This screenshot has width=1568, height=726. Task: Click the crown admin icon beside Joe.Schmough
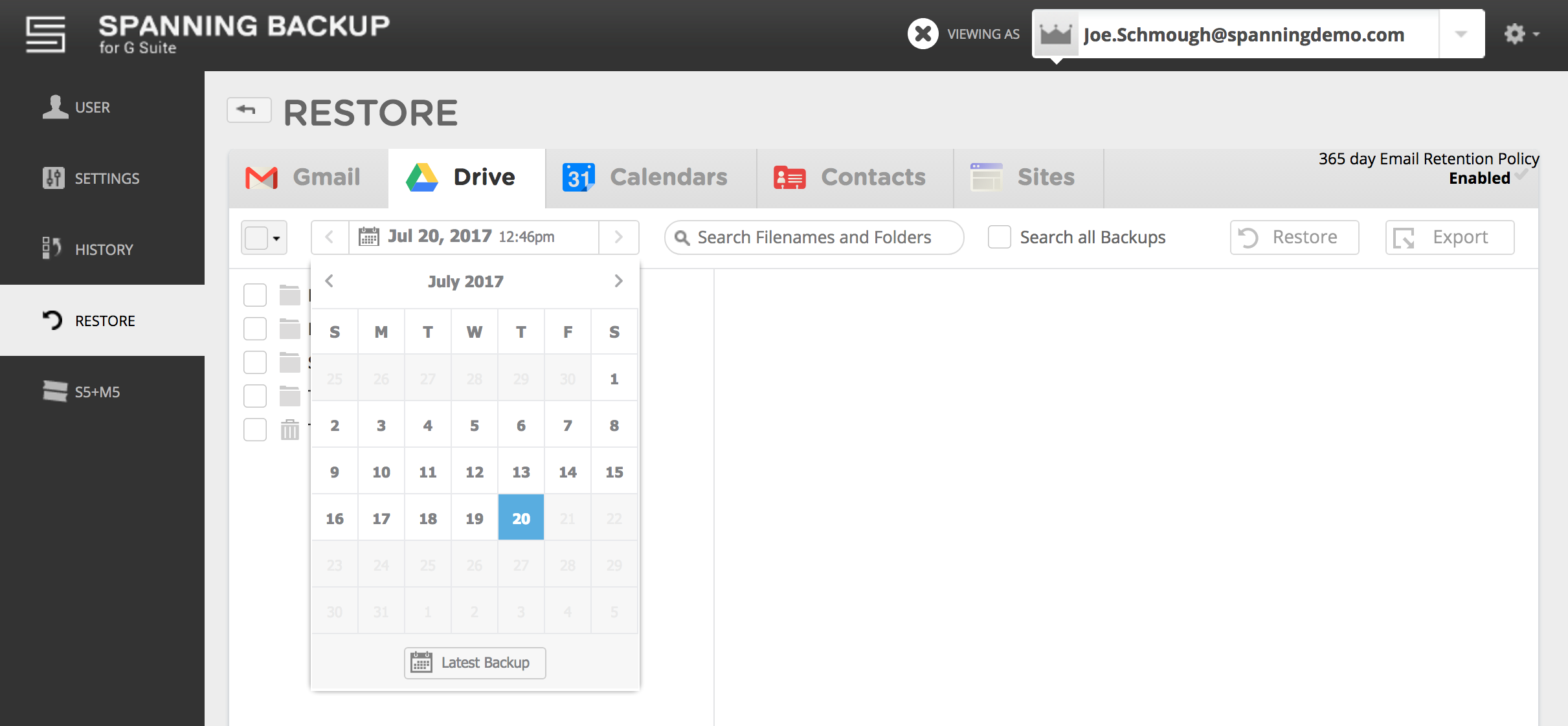pyautogui.click(x=1055, y=34)
